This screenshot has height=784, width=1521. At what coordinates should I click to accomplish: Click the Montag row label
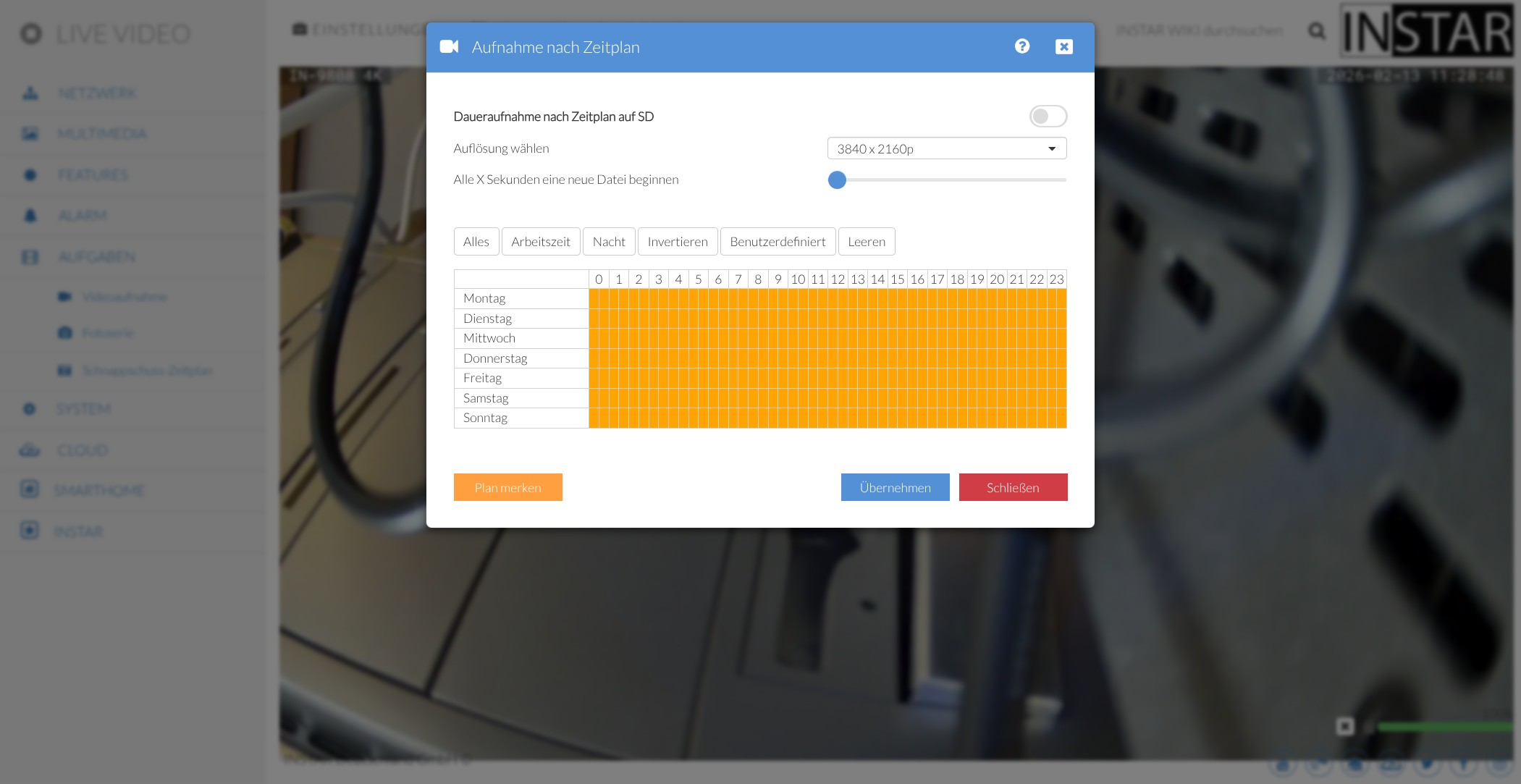[x=484, y=298]
